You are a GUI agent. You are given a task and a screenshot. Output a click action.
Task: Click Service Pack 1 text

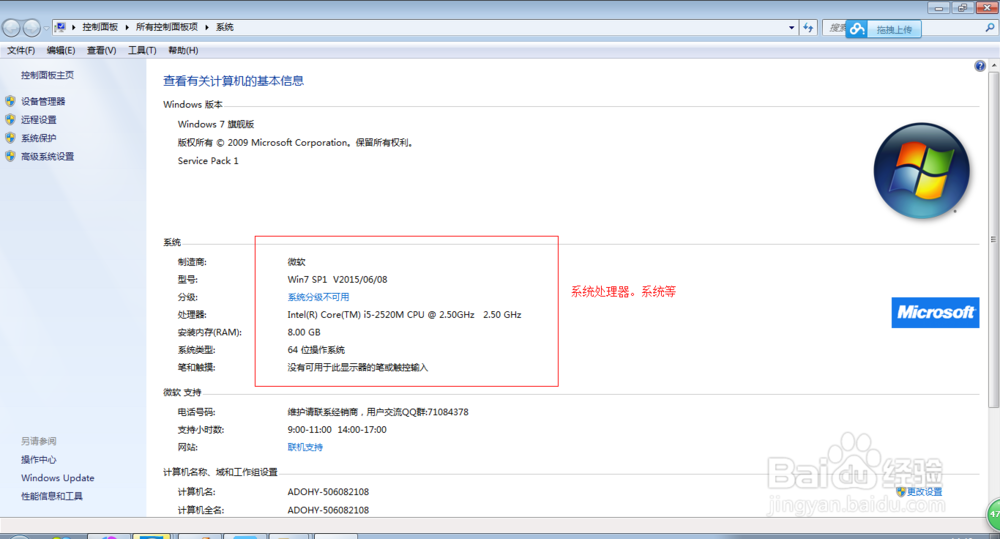pos(208,161)
